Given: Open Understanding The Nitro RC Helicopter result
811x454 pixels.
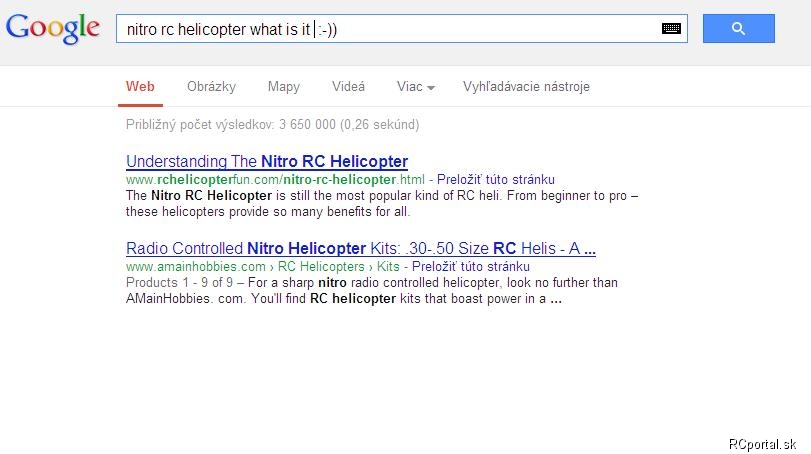Looking at the screenshot, I should coord(267,161).
